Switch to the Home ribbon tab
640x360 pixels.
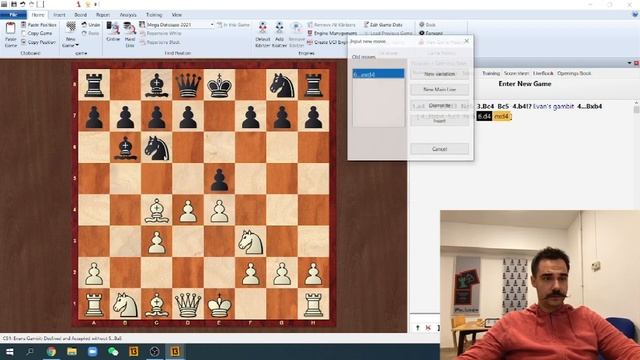pos(38,15)
